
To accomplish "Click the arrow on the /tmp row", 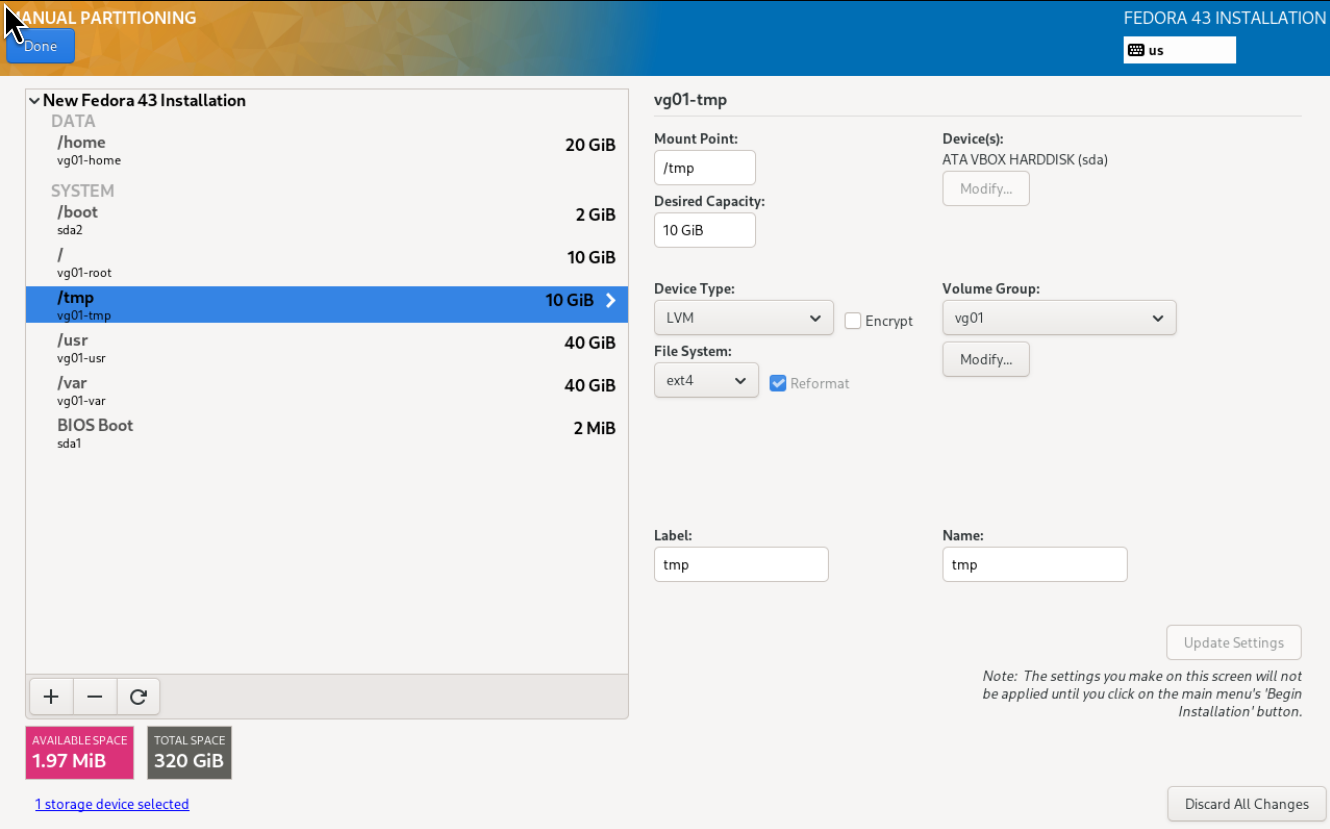I will (x=610, y=300).
